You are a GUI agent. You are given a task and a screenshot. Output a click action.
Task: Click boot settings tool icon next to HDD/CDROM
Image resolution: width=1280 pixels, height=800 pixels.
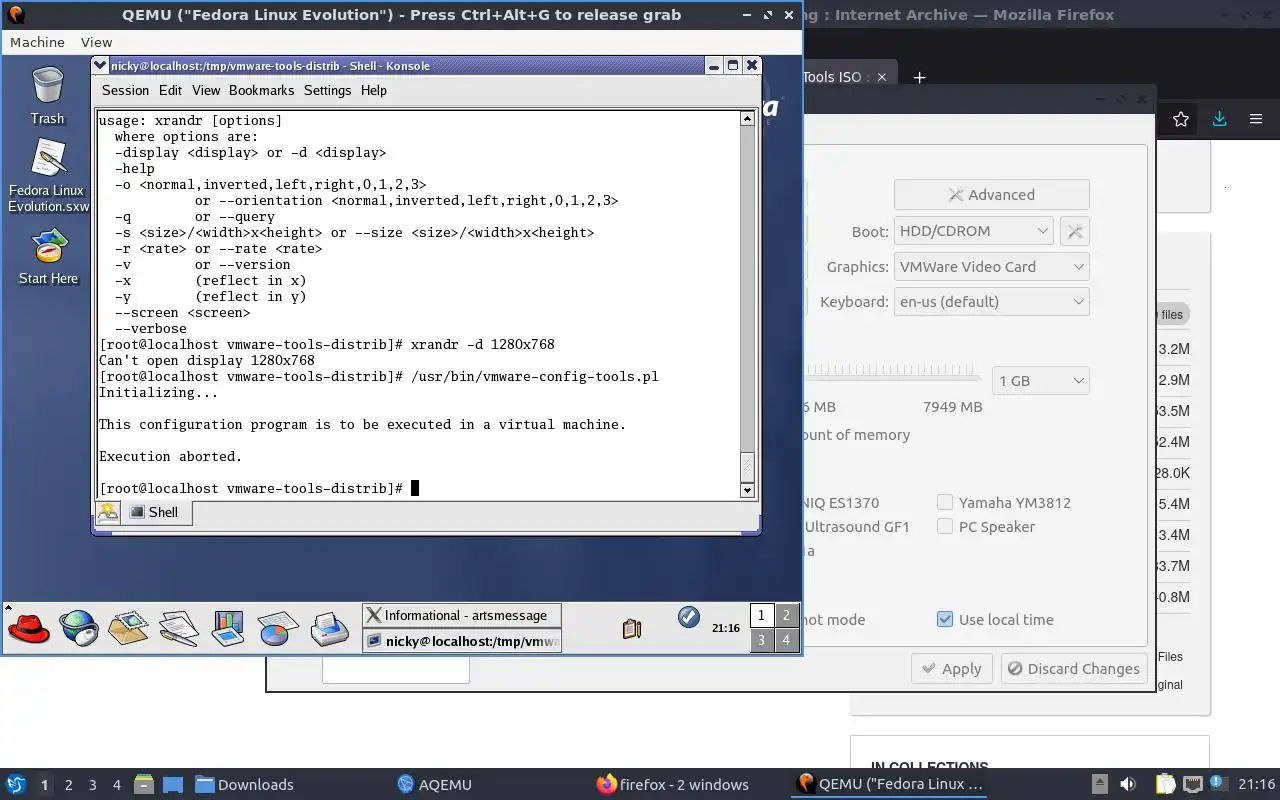(1075, 231)
